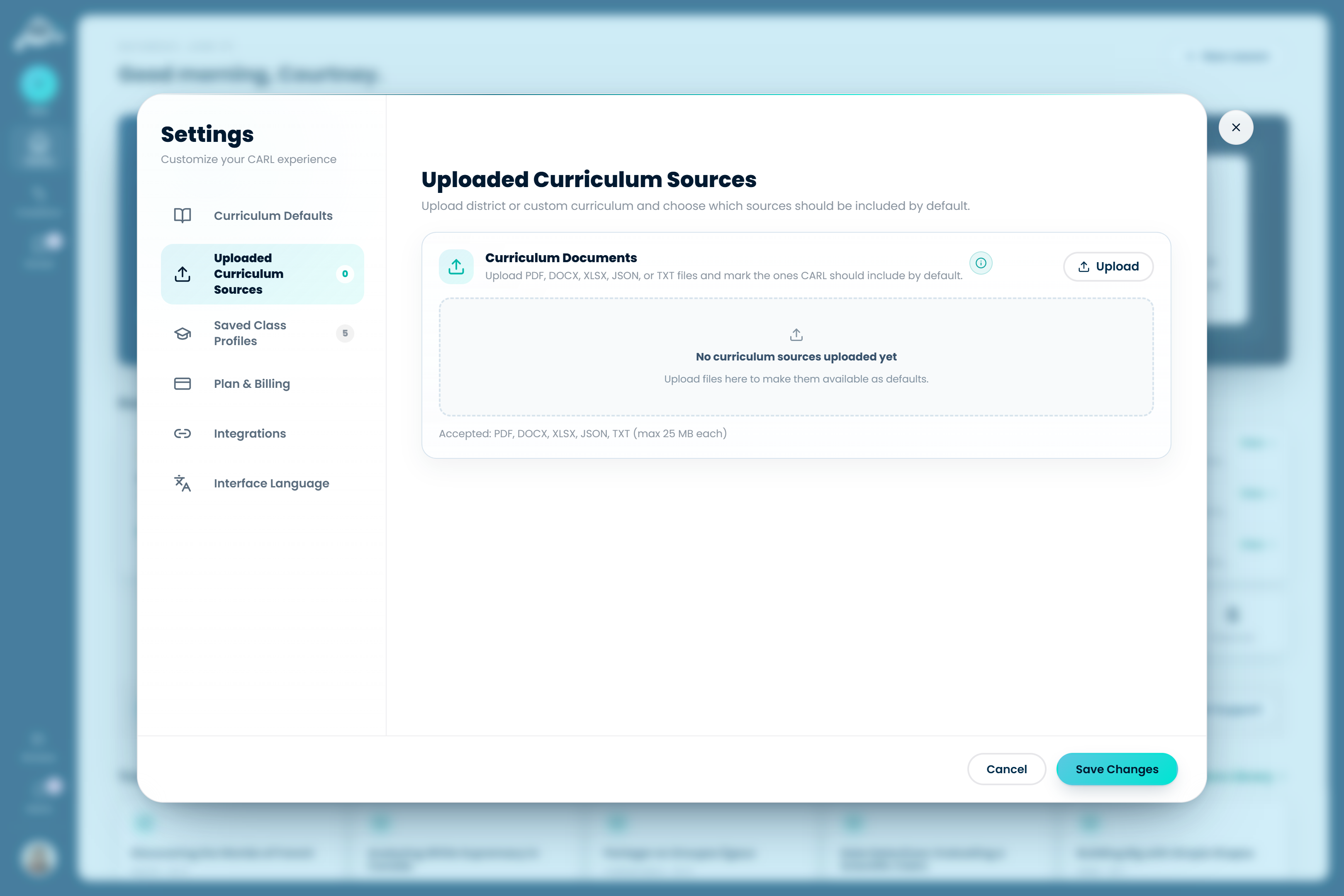Screen dimensions: 1344x896
Task: Click the translate icon for Interface Language
Action: [x=182, y=483]
